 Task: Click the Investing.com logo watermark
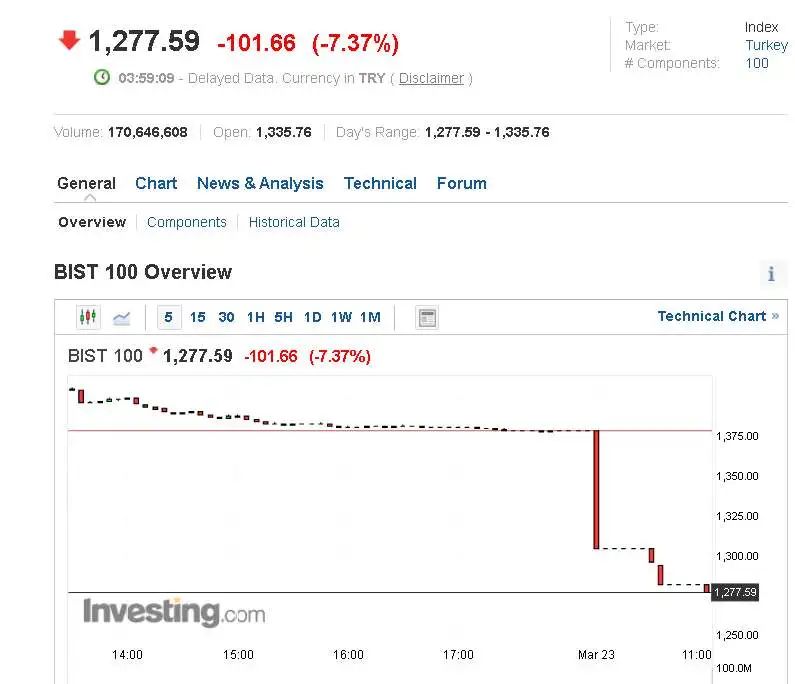173,611
